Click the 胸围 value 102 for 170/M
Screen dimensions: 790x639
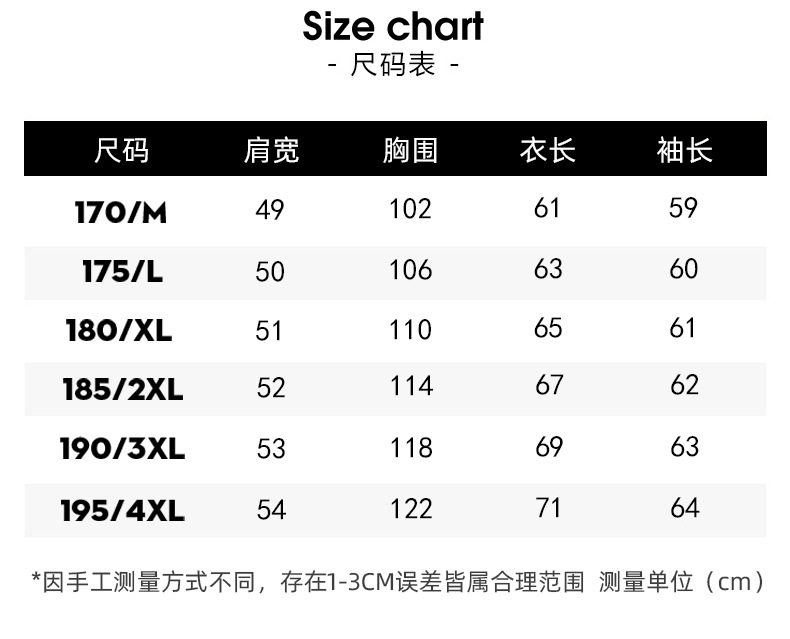(410, 209)
